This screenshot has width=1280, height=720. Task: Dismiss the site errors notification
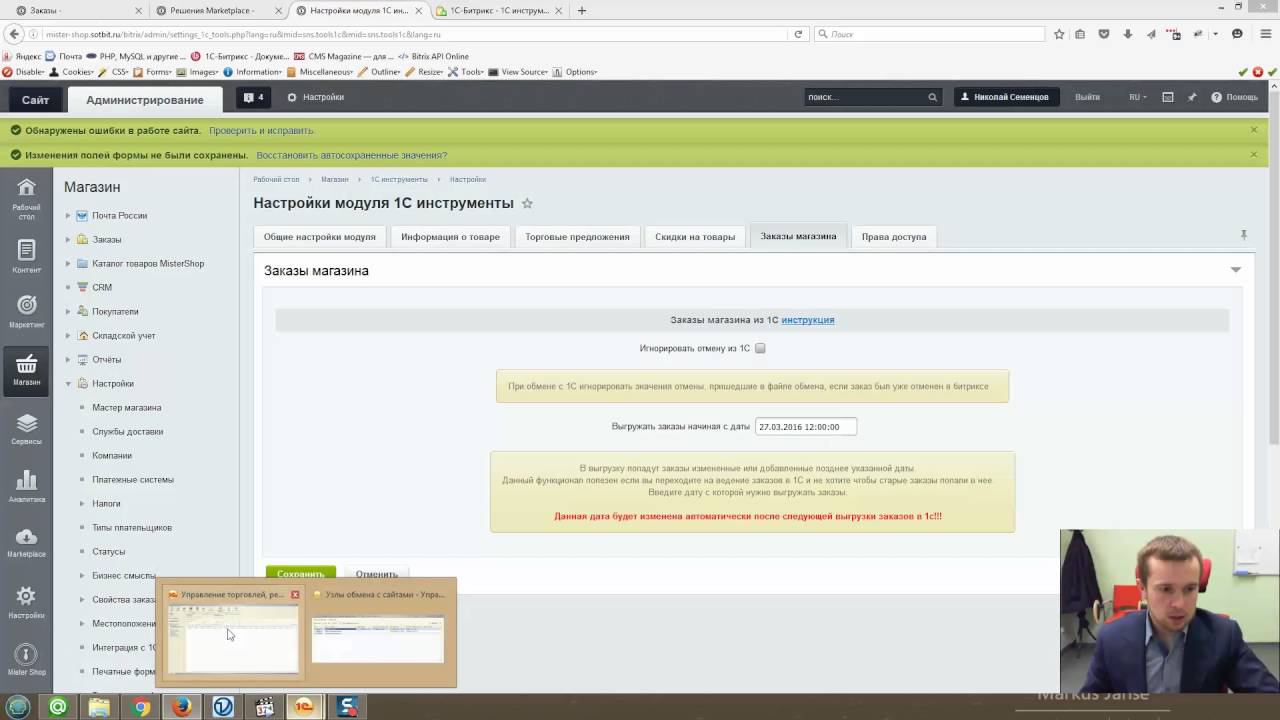(x=1254, y=130)
